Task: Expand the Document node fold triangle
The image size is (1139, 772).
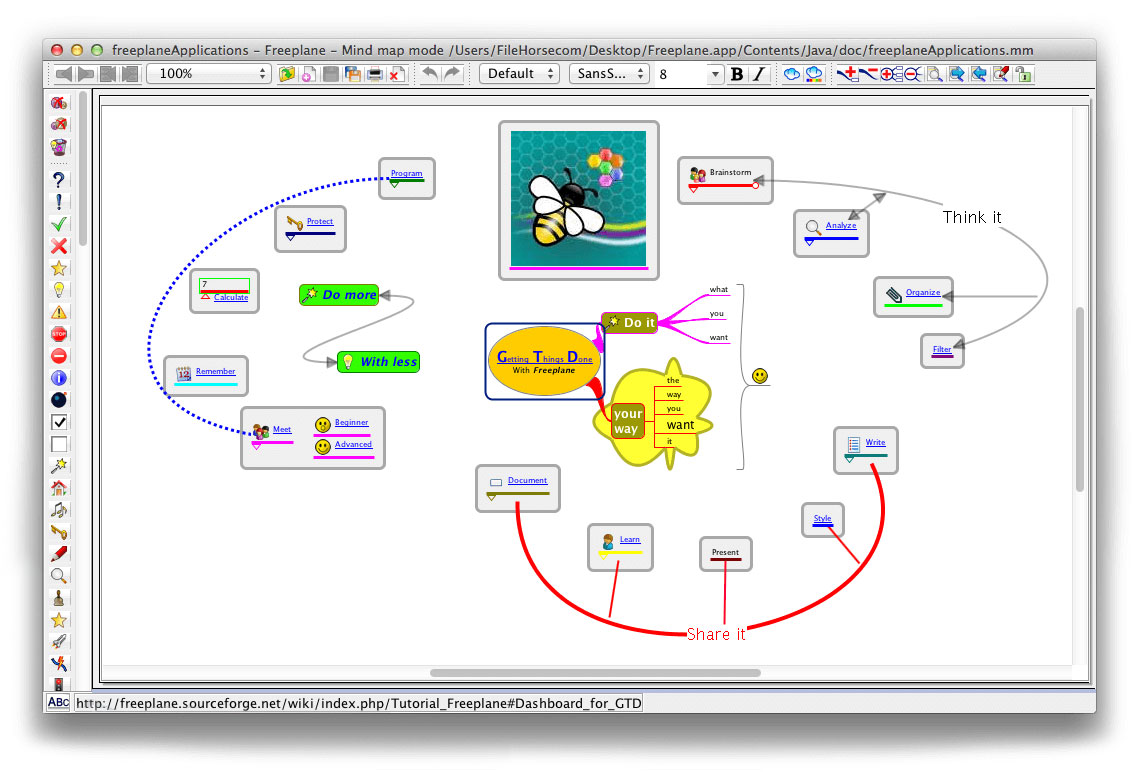Action: 492,497
